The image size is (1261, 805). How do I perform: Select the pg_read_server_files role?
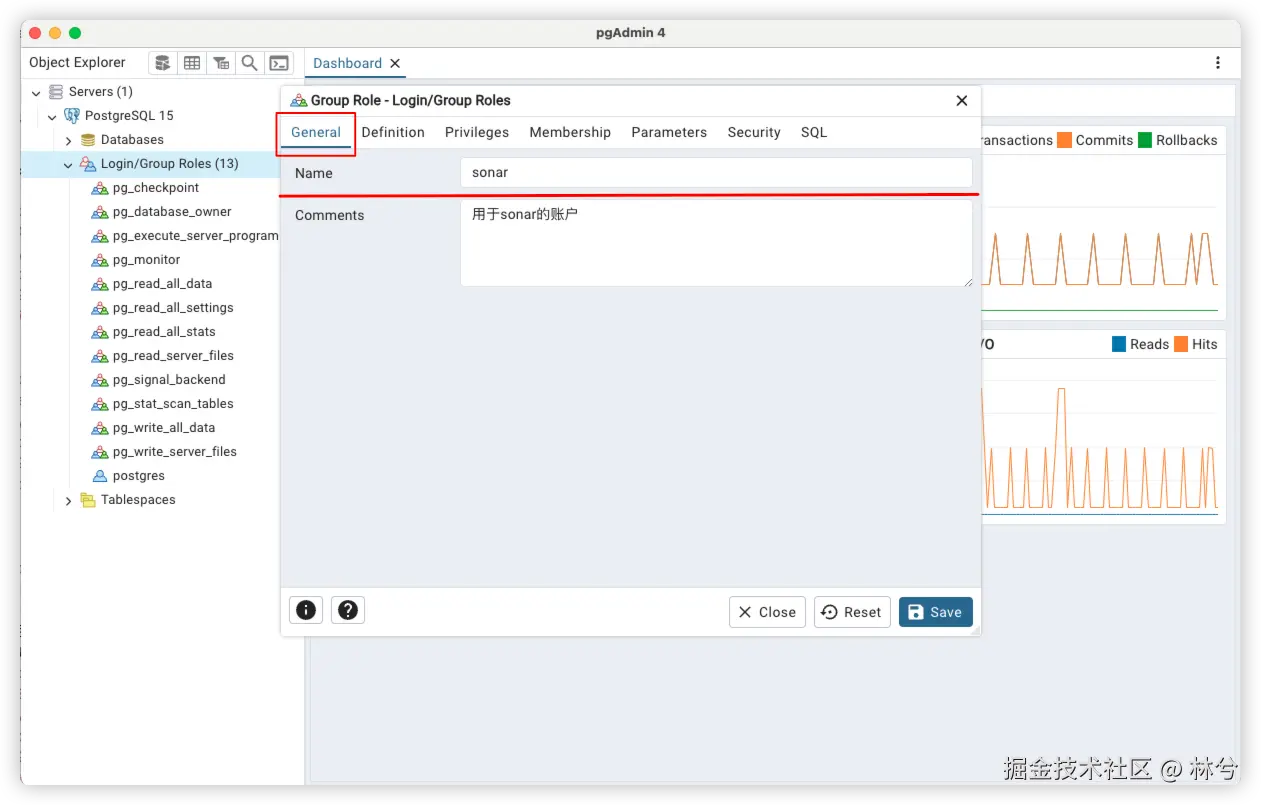coord(173,356)
